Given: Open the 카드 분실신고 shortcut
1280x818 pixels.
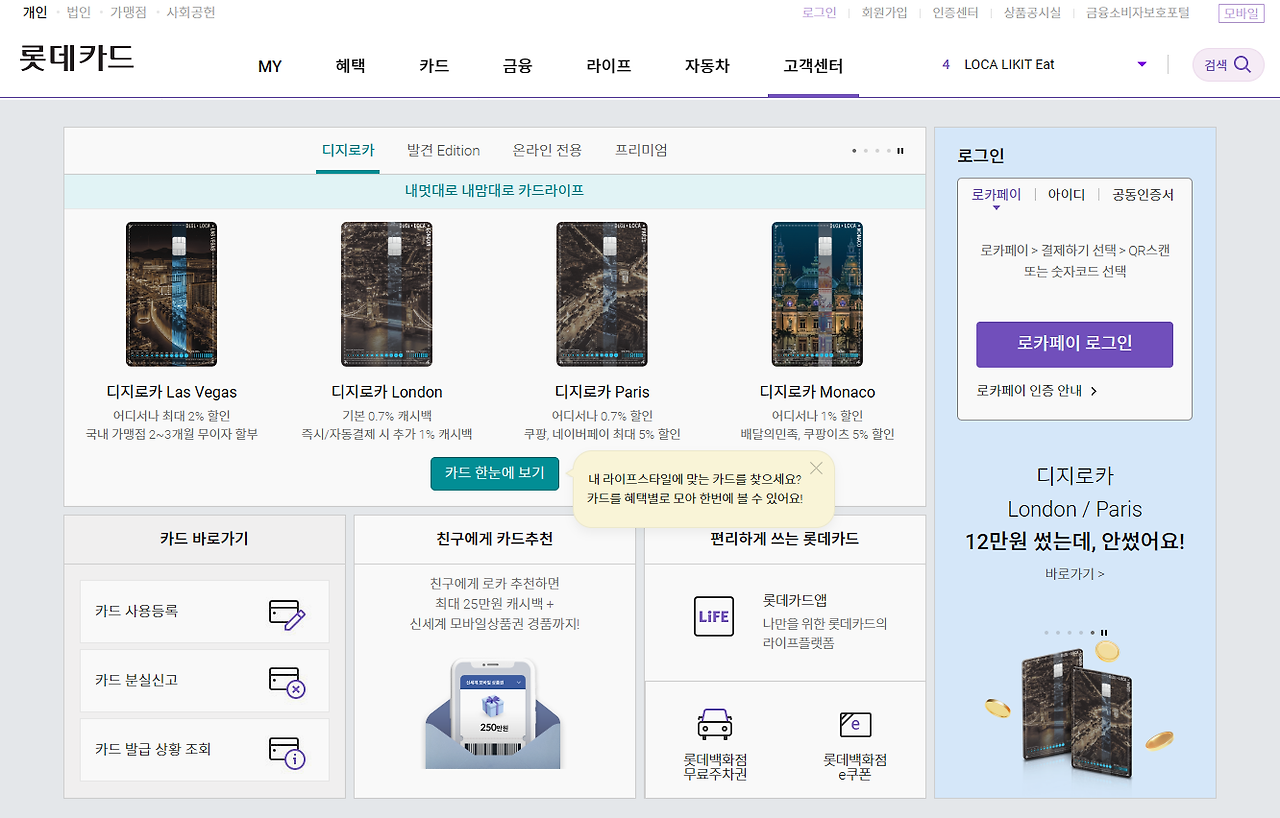Looking at the screenshot, I should 204,680.
